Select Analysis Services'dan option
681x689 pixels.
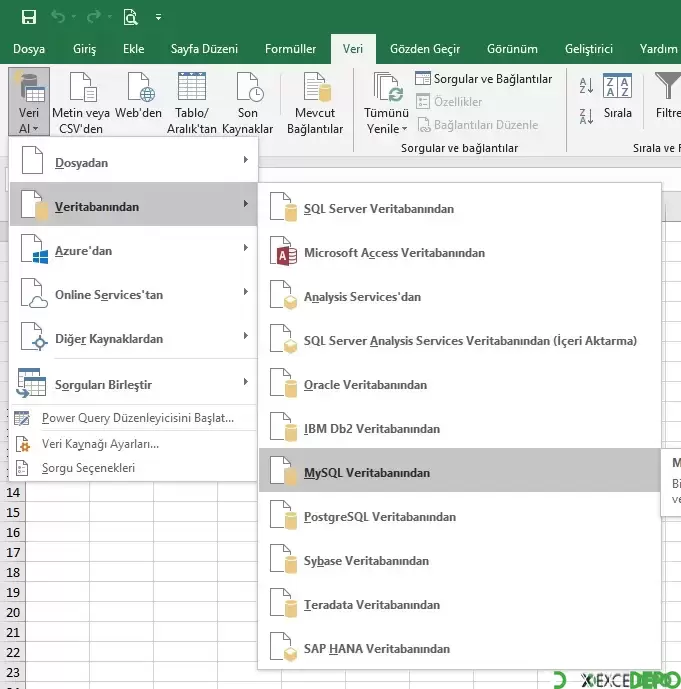point(460,294)
